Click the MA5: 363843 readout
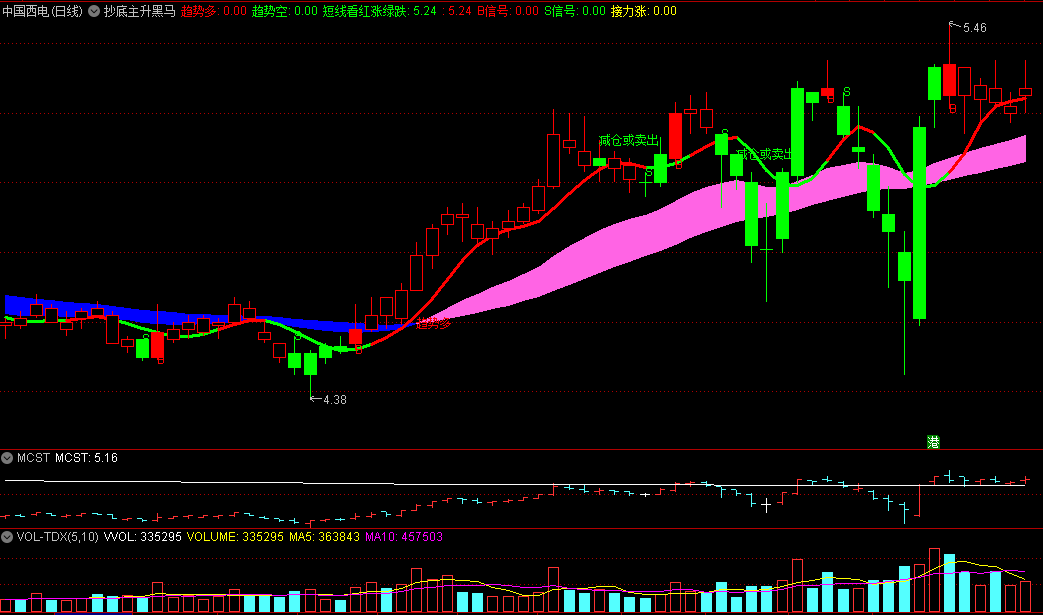1043x615 pixels. (x=325, y=537)
